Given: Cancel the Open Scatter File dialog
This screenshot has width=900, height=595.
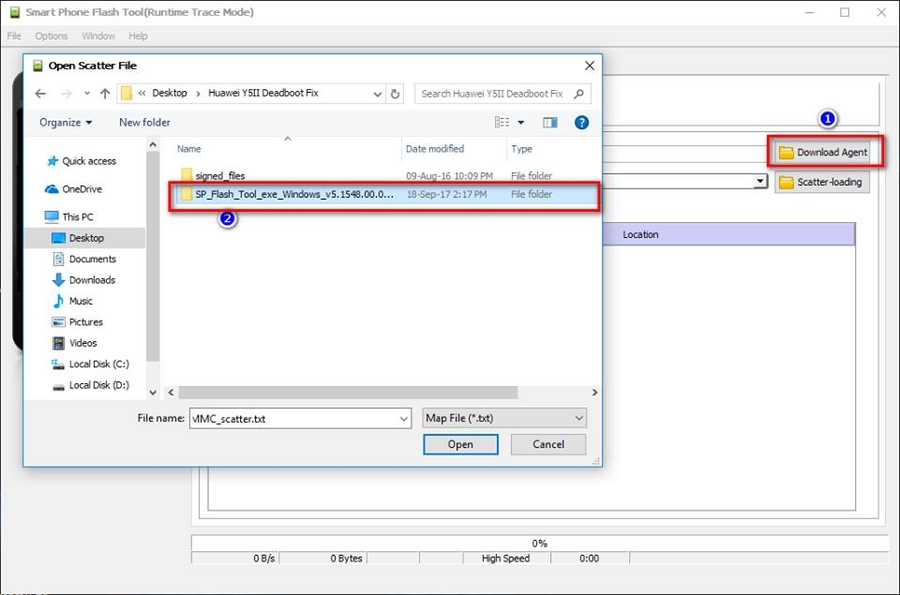Looking at the screenshot, I should click(548, 444).
